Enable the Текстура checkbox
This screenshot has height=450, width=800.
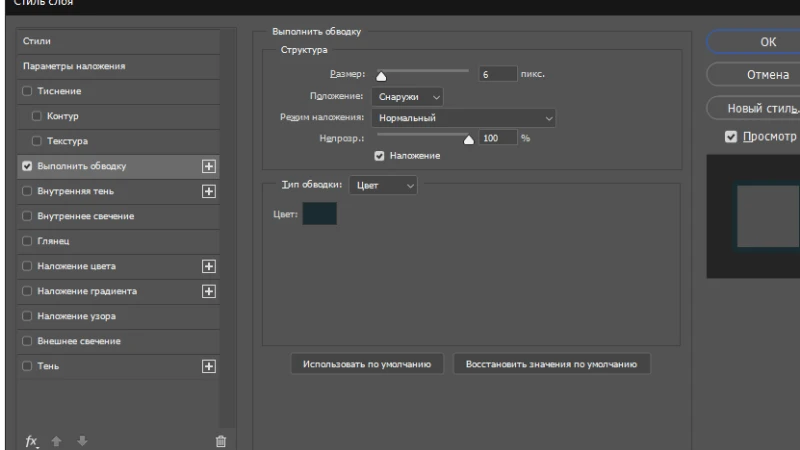(x=37, y=141)
